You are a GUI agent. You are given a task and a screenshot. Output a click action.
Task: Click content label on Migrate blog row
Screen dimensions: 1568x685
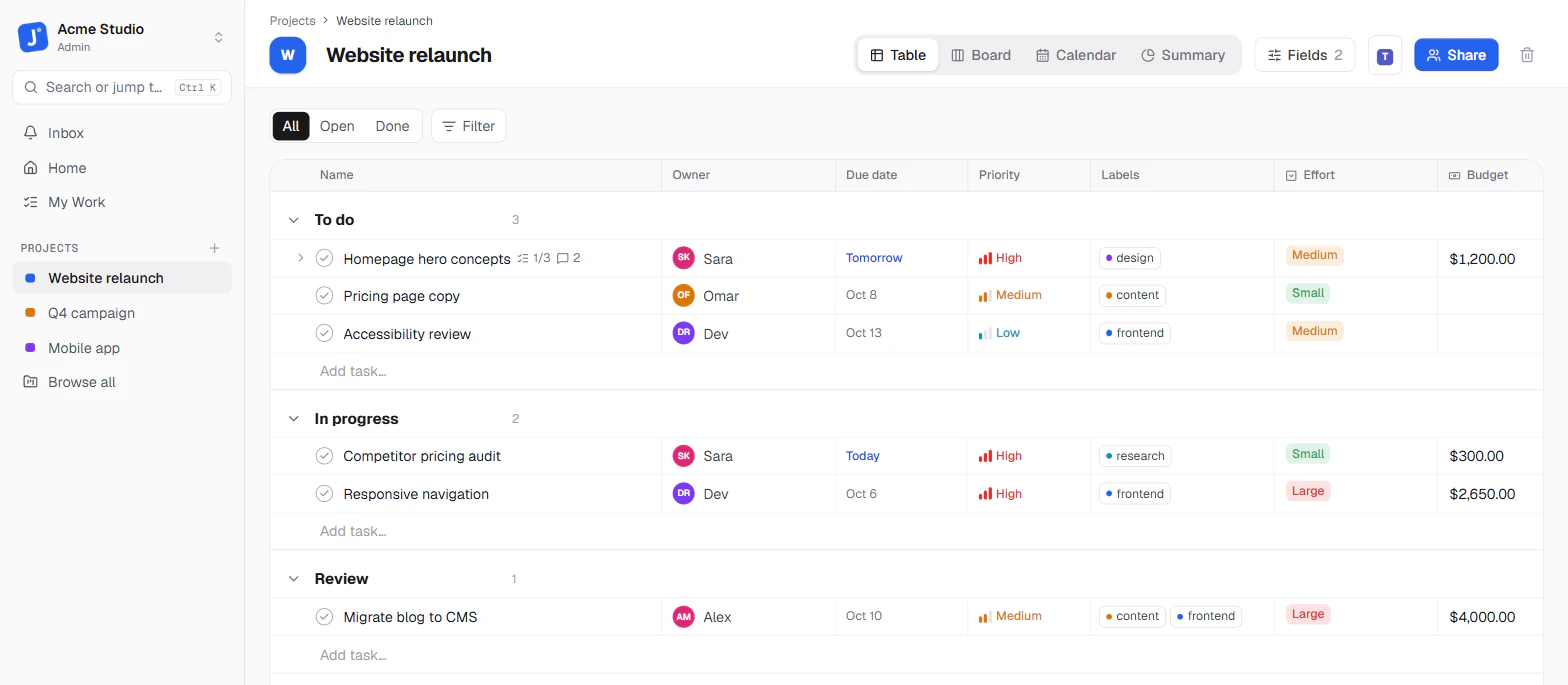1132,616
